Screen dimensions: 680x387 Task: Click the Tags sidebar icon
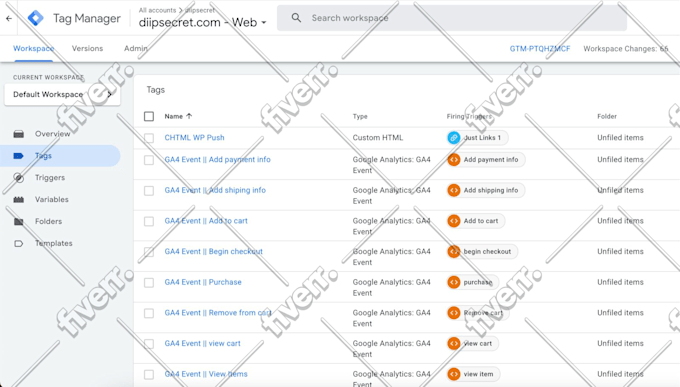click(x=19, y=156)
